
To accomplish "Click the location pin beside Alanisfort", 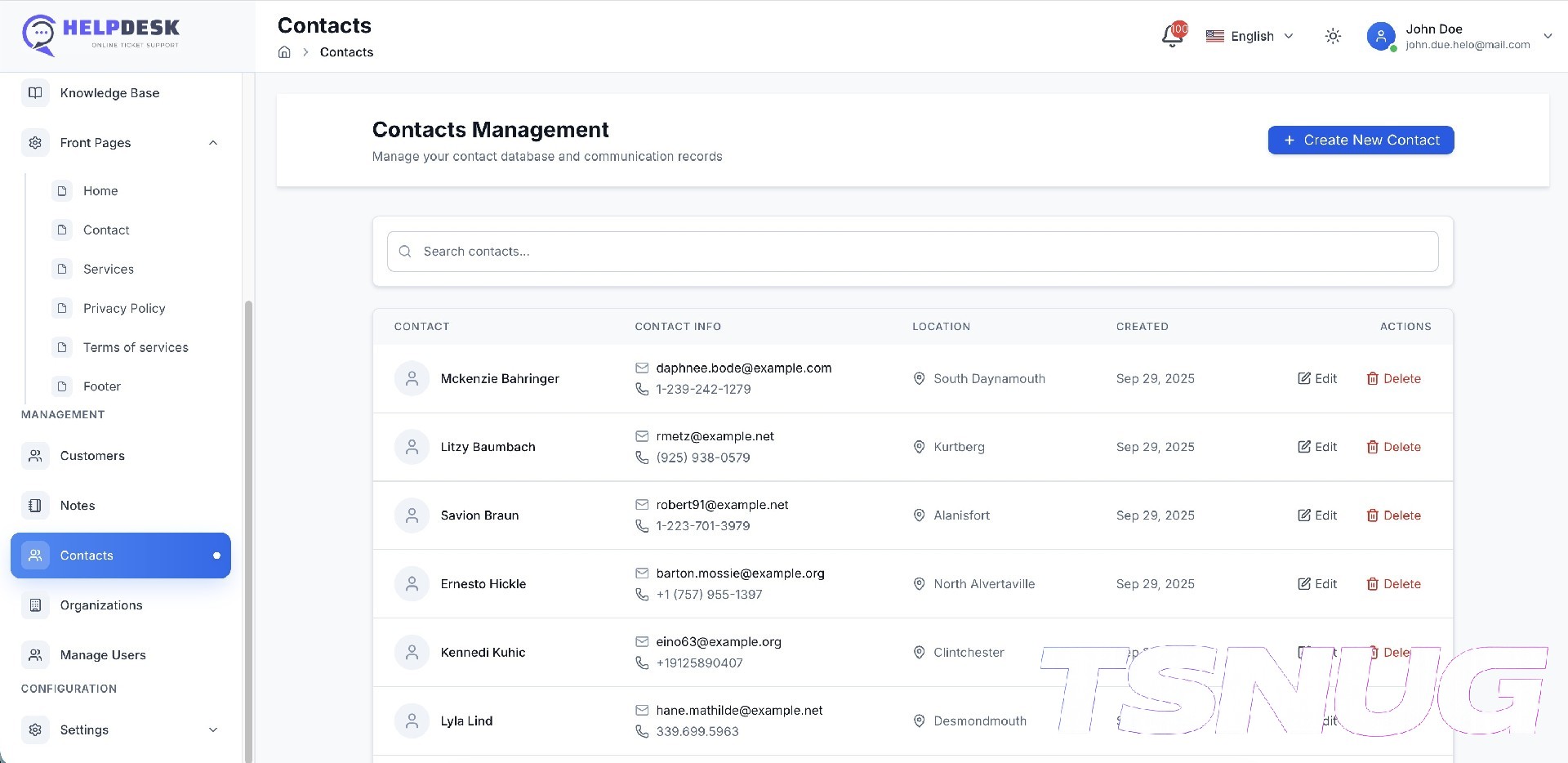I will (919, 515).
